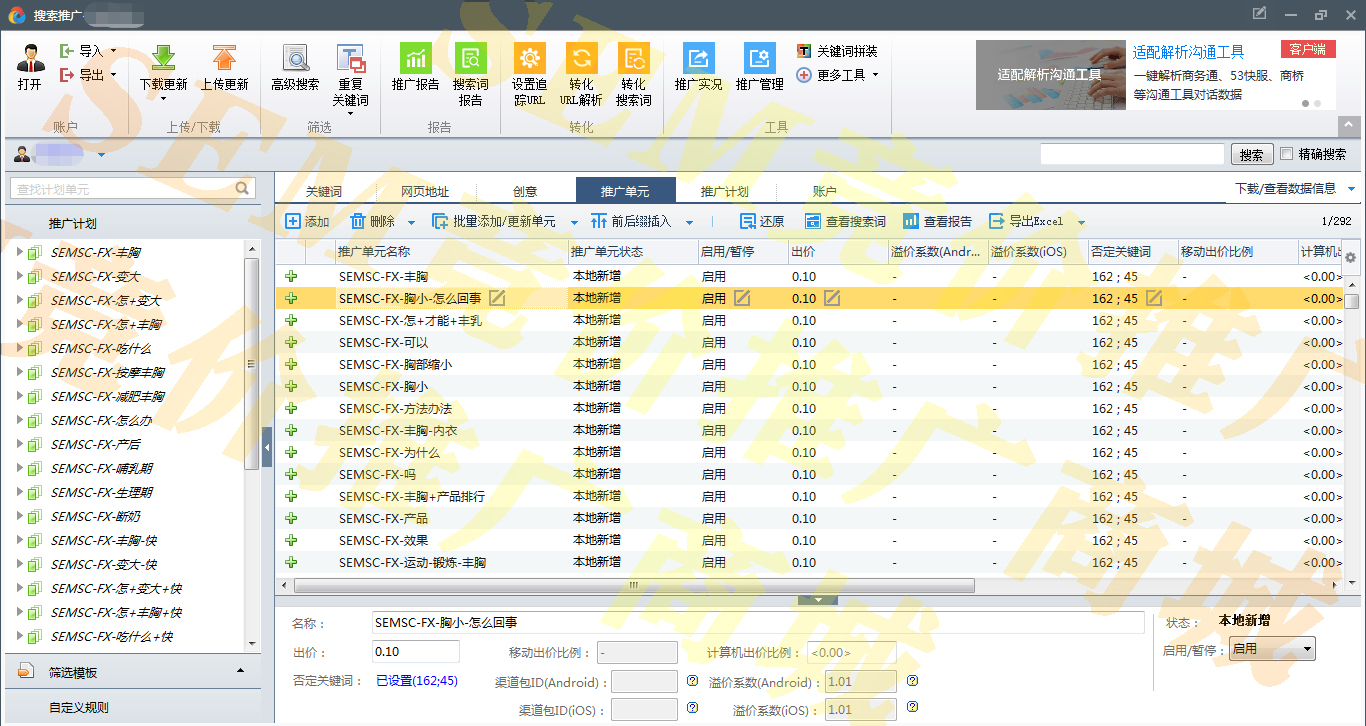This screenshot has height=726, width=1366.
Task: Click the 搜索 button
Action: click(x=1251, y=155)
